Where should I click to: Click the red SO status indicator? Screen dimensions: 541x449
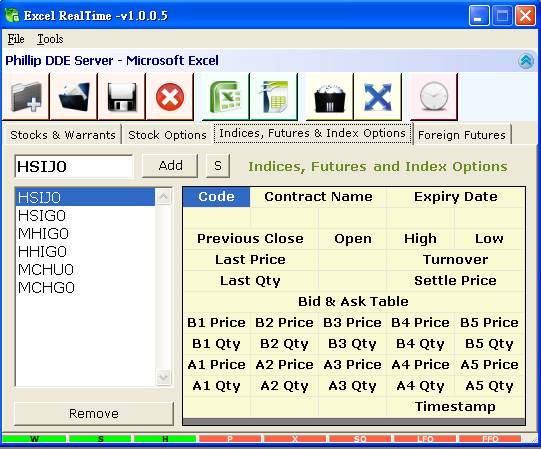[x=360, y=439]
